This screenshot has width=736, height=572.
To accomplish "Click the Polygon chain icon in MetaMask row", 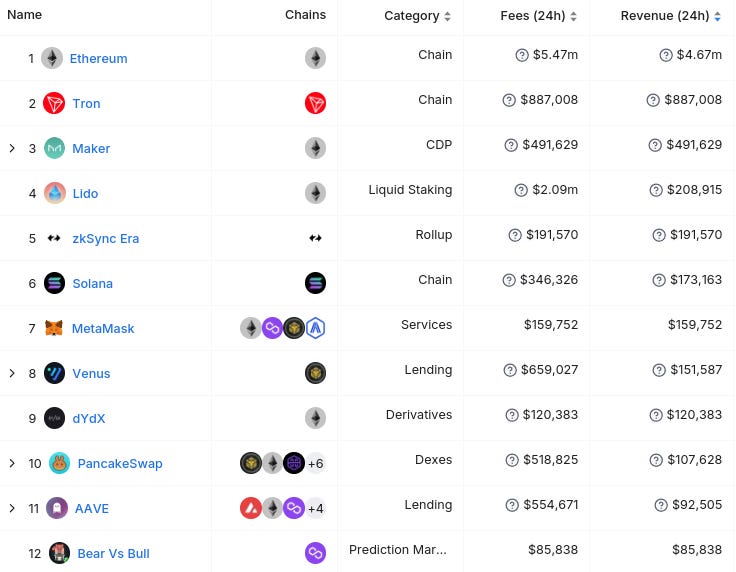I will (272, 328).
